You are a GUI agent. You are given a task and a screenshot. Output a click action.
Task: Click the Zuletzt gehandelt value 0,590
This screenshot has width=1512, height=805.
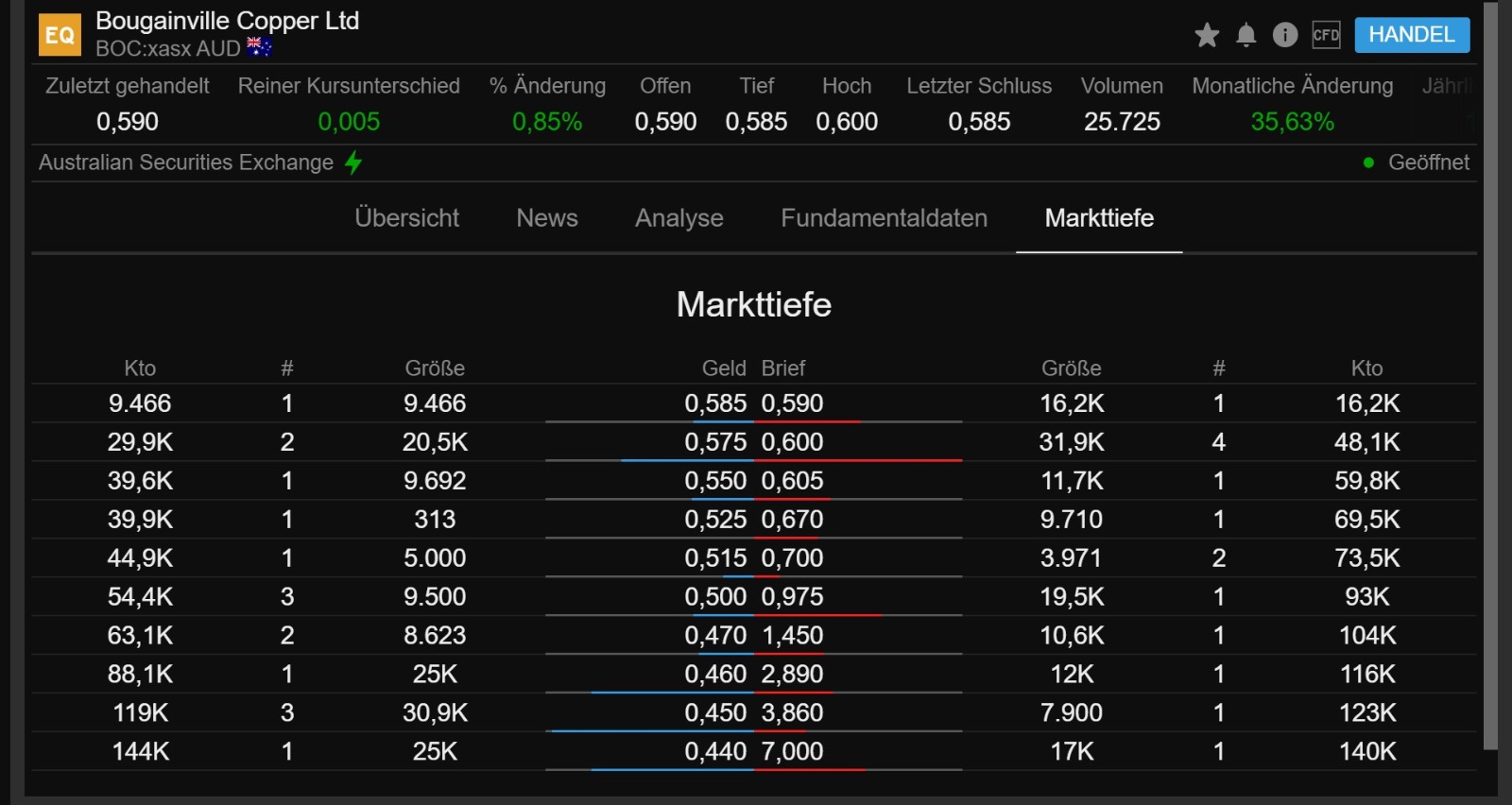pos(128,122)
